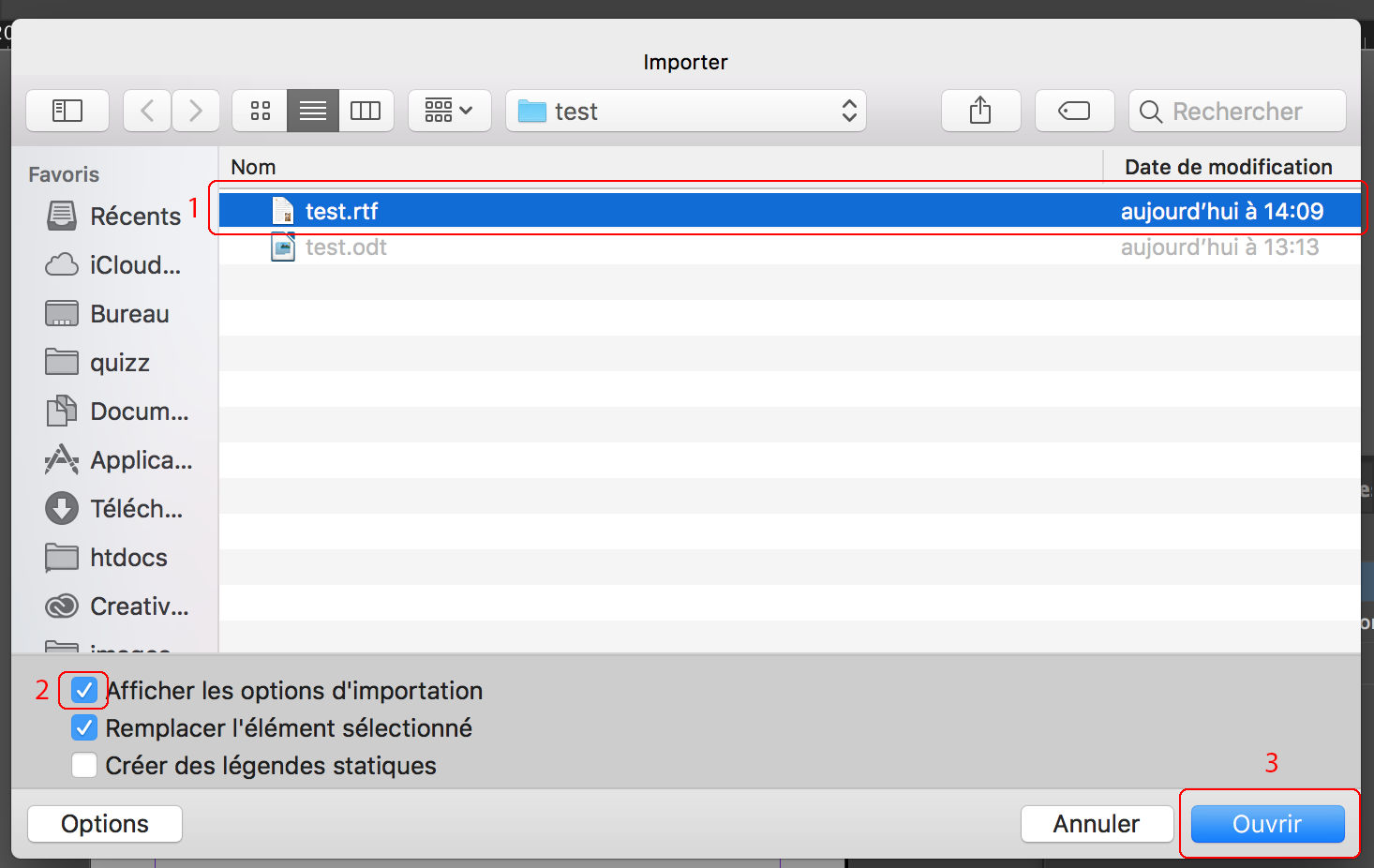Toggle Afficher les options d'importation checkbox
This screenshot has height=868, width=1374.
pos(84,690)
